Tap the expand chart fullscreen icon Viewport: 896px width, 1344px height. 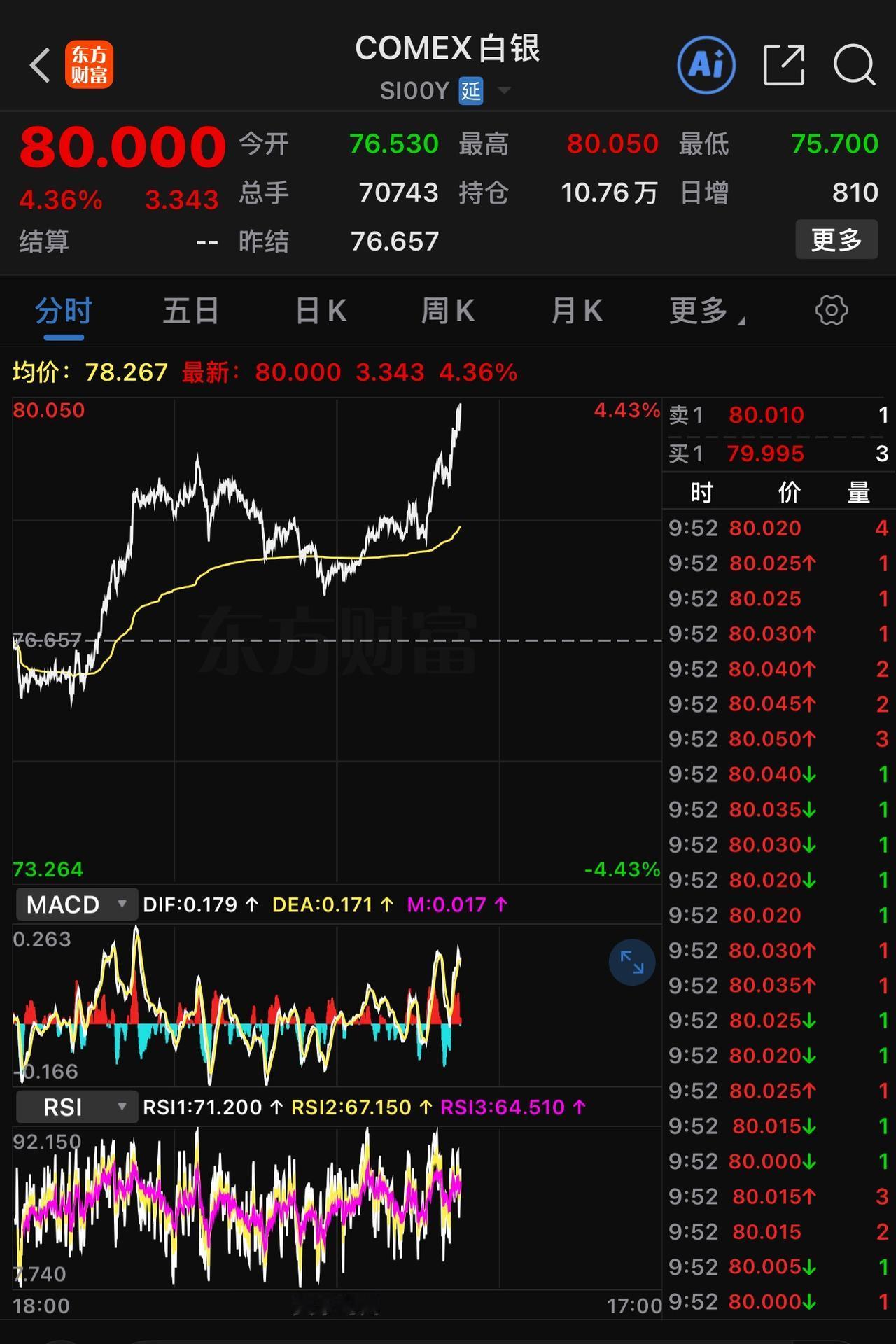tap(632, 962)
